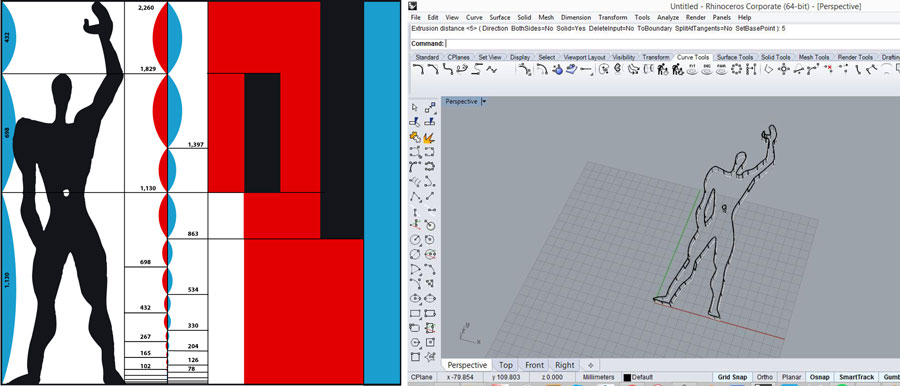Image resolution: width=900 pixels, height=386 pixels.
Task: Open the Help menu
Action: click(x=744, y=18)
